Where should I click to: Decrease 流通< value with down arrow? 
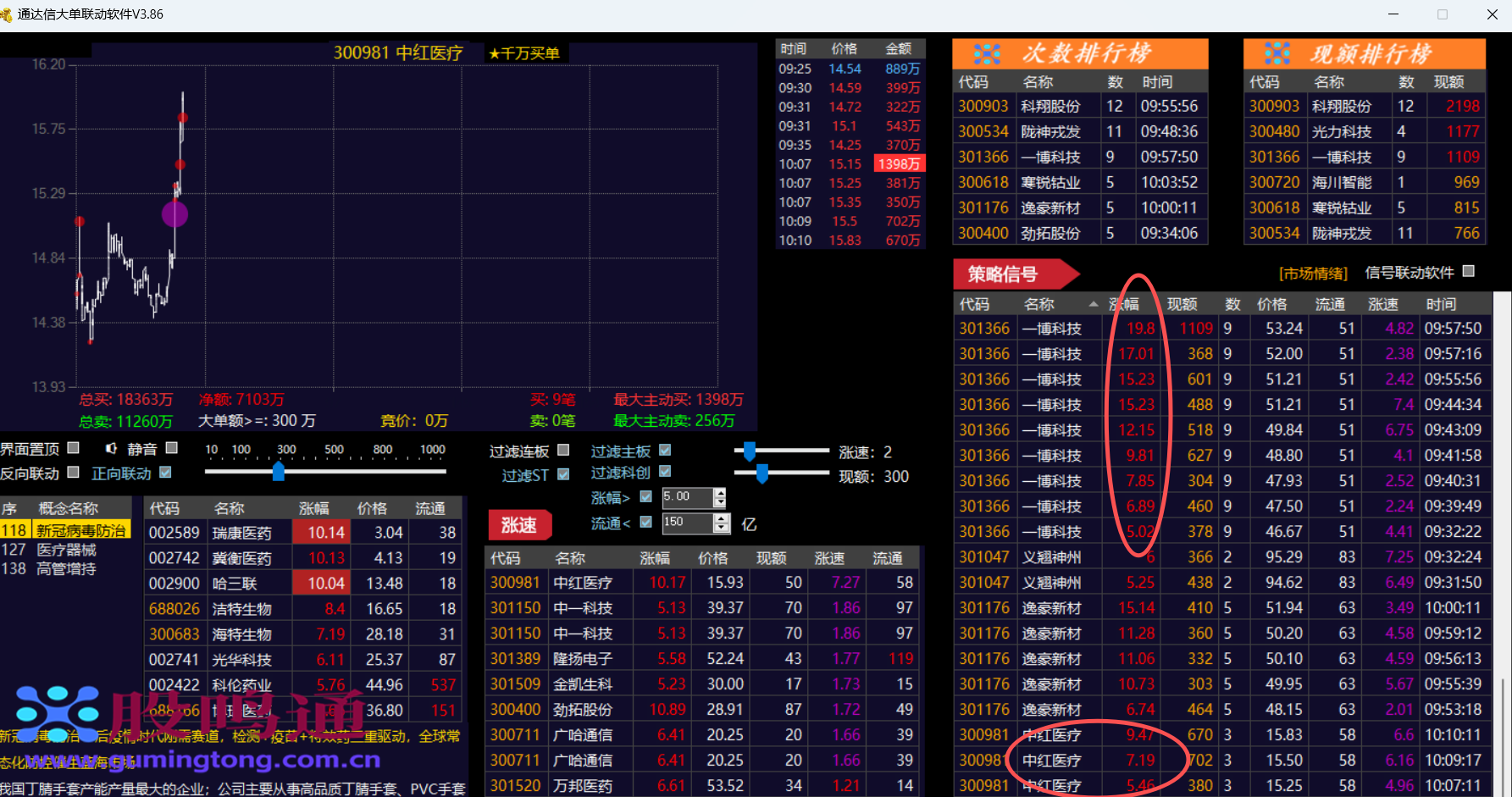[721, 528]
